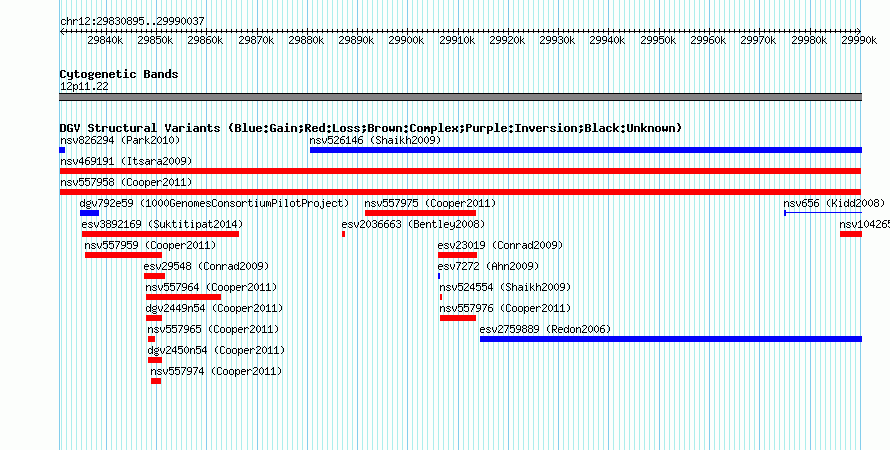Click the red nsv469191 loss bar
The width and height of the screenshot is (890, 450).
coord(460,171)
